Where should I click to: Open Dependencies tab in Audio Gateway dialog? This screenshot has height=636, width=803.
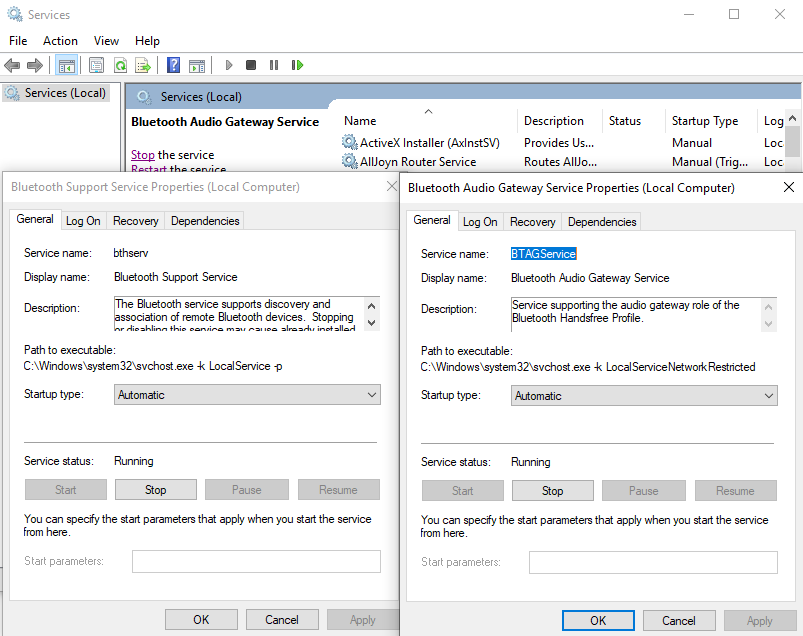pos(602,222)
